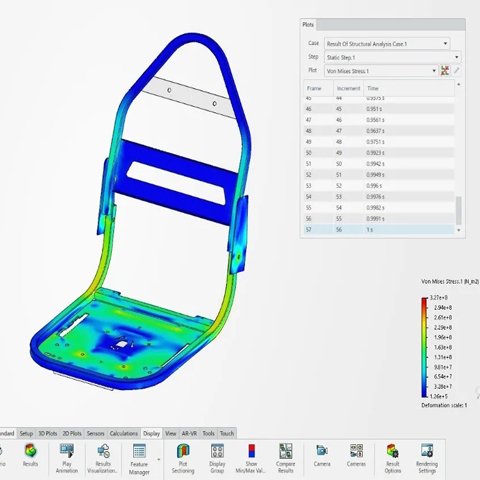Open Result Options
This screenshot has height=480, width=480.
click(x=393, y=458)
